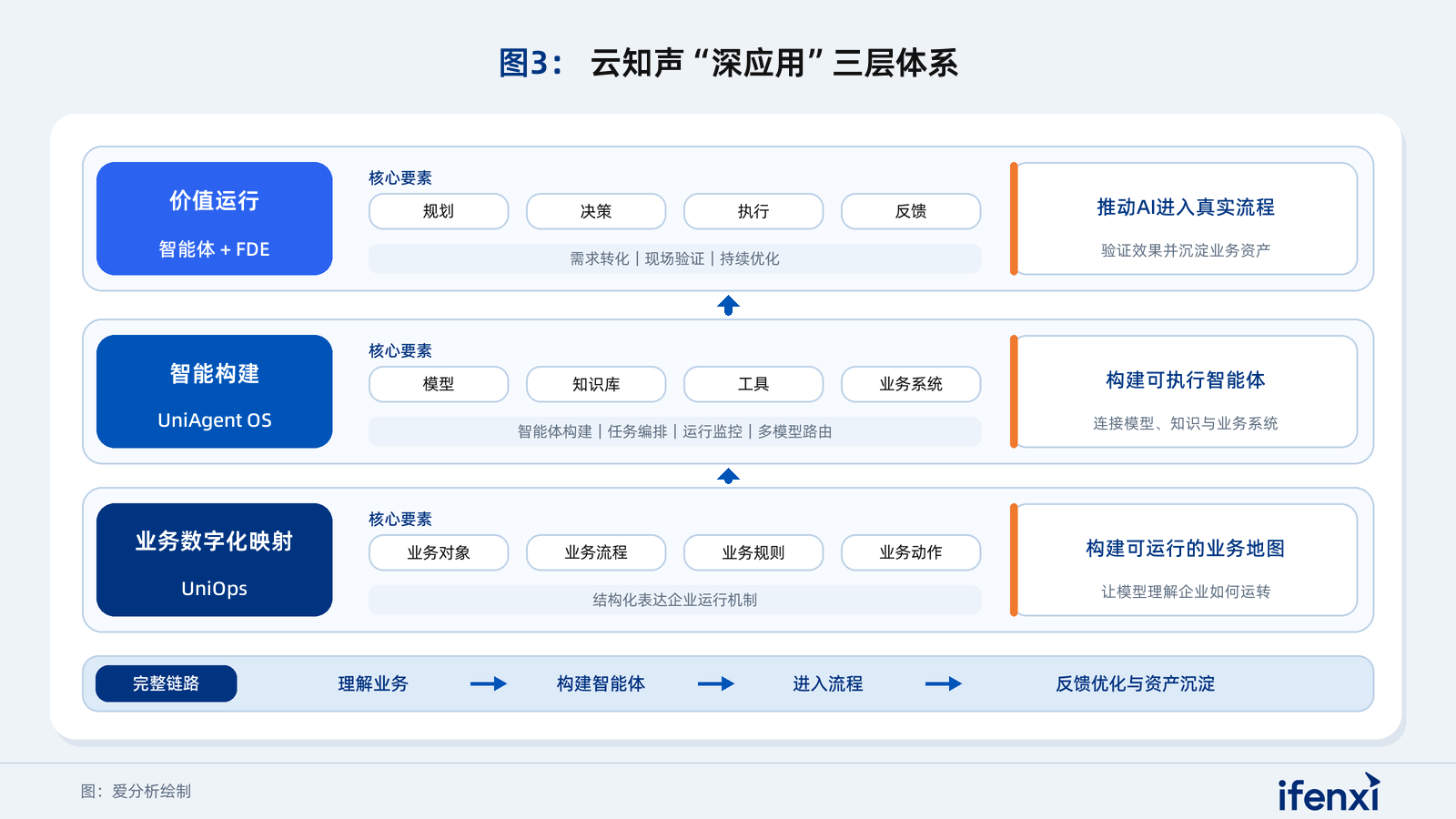Select the 智能构建 UniAgent OS block
Image resolution: width=1456 pixels, height=819 pixels.
pyautogui.click(x=215, y=391)
